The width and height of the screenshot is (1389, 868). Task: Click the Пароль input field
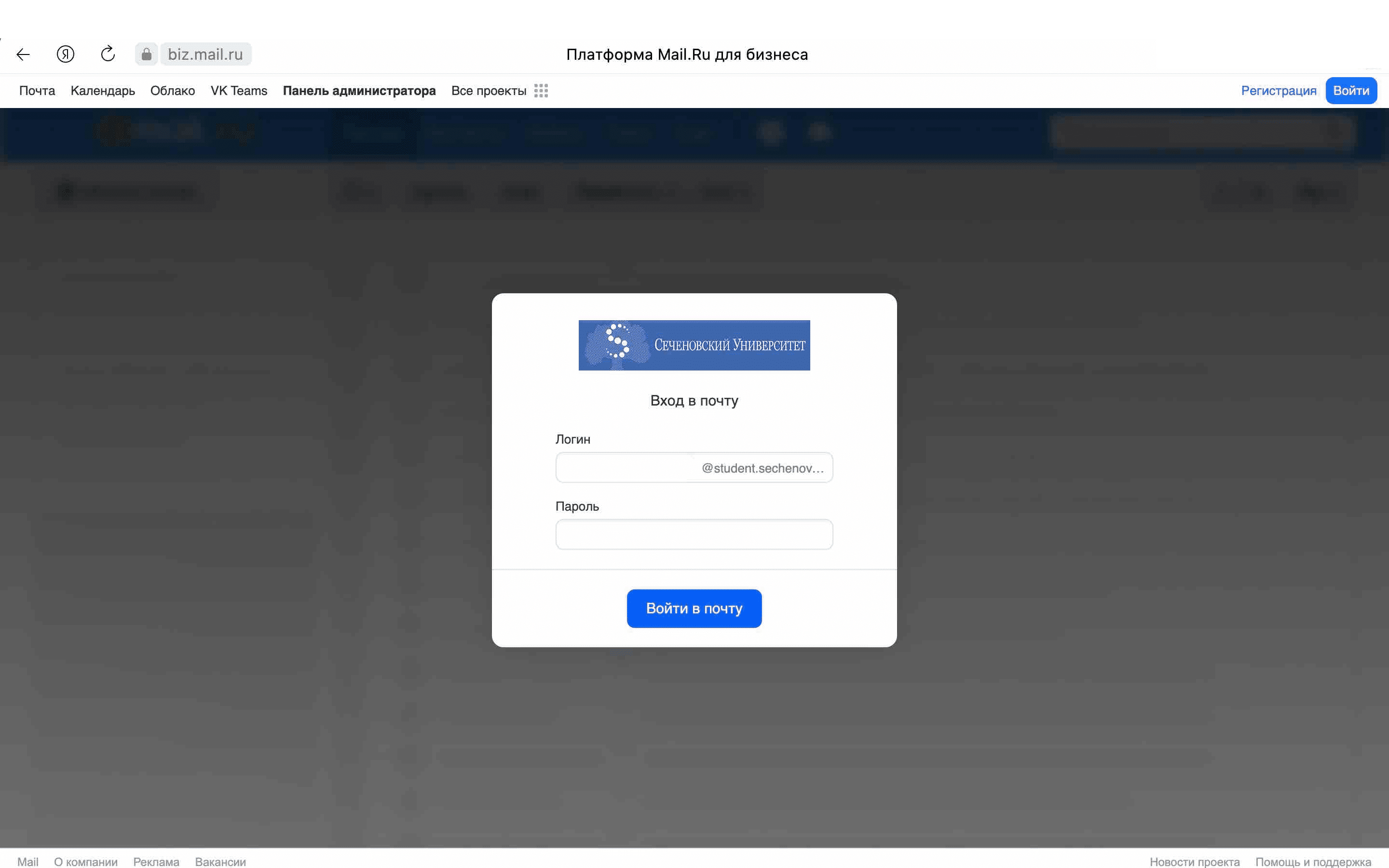[x=694, y=533]
